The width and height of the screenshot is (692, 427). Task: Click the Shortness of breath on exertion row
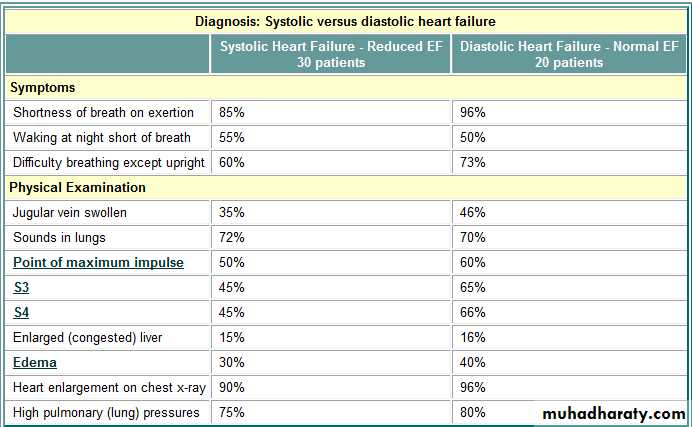click(x=103, y=112)
